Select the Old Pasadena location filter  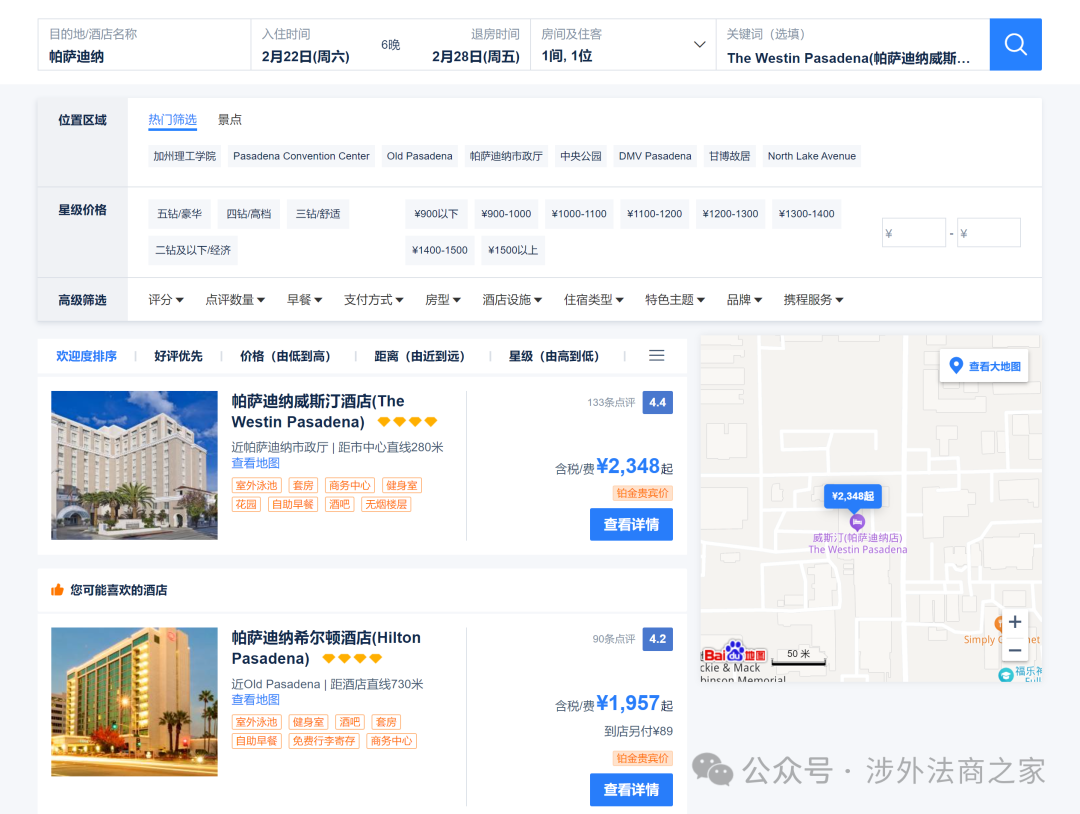tap(419, 156)
